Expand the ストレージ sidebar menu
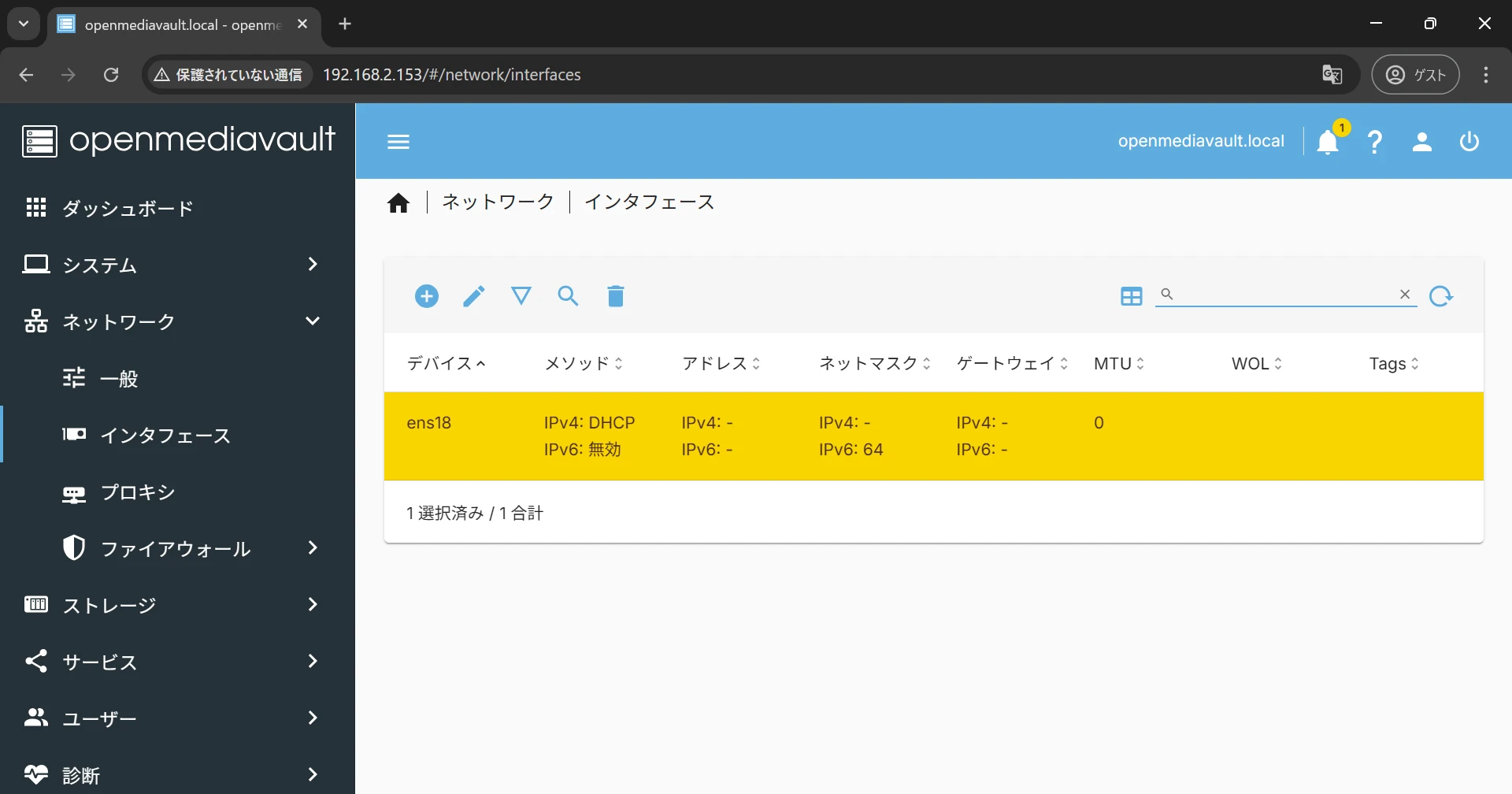The height and width of the screenshot is (794, 1512). click(177, 605)
